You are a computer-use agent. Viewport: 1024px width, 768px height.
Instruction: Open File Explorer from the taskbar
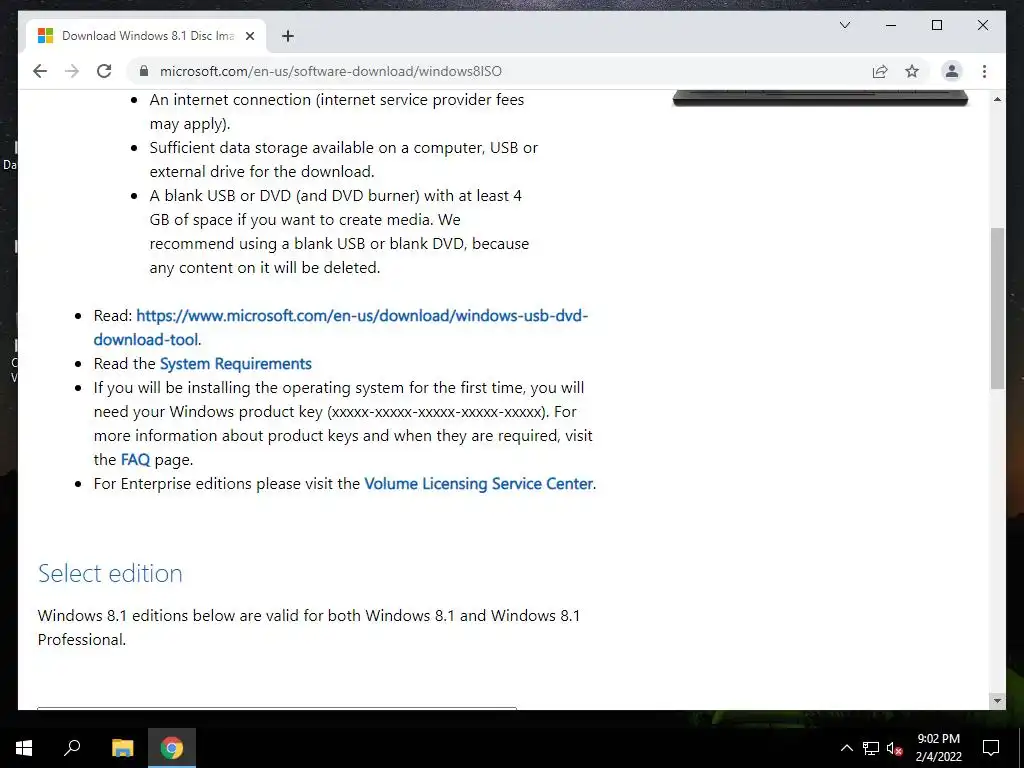pyautogui.click(x=122, y=748)
